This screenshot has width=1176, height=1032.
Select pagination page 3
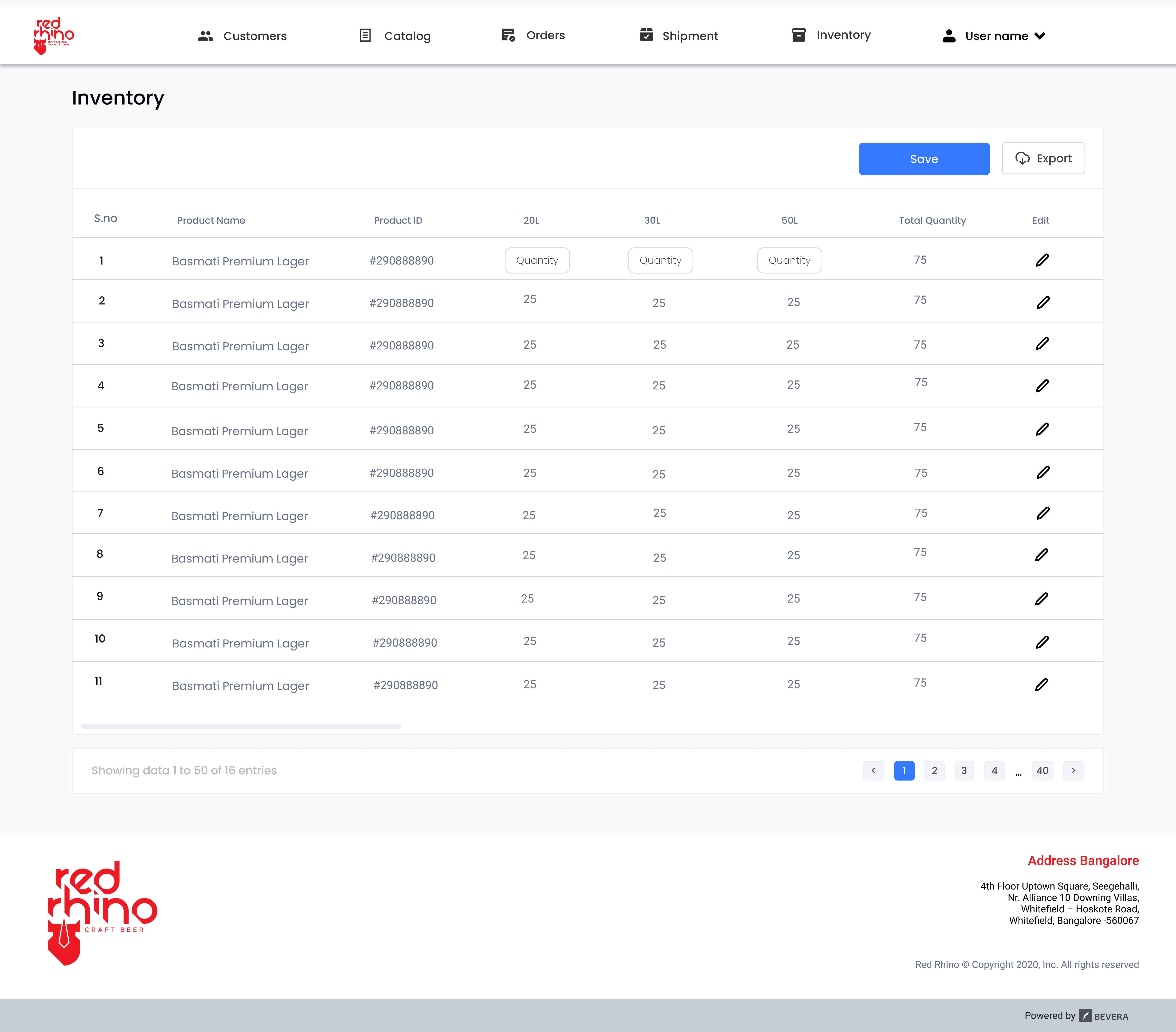(x=964, y=770)
